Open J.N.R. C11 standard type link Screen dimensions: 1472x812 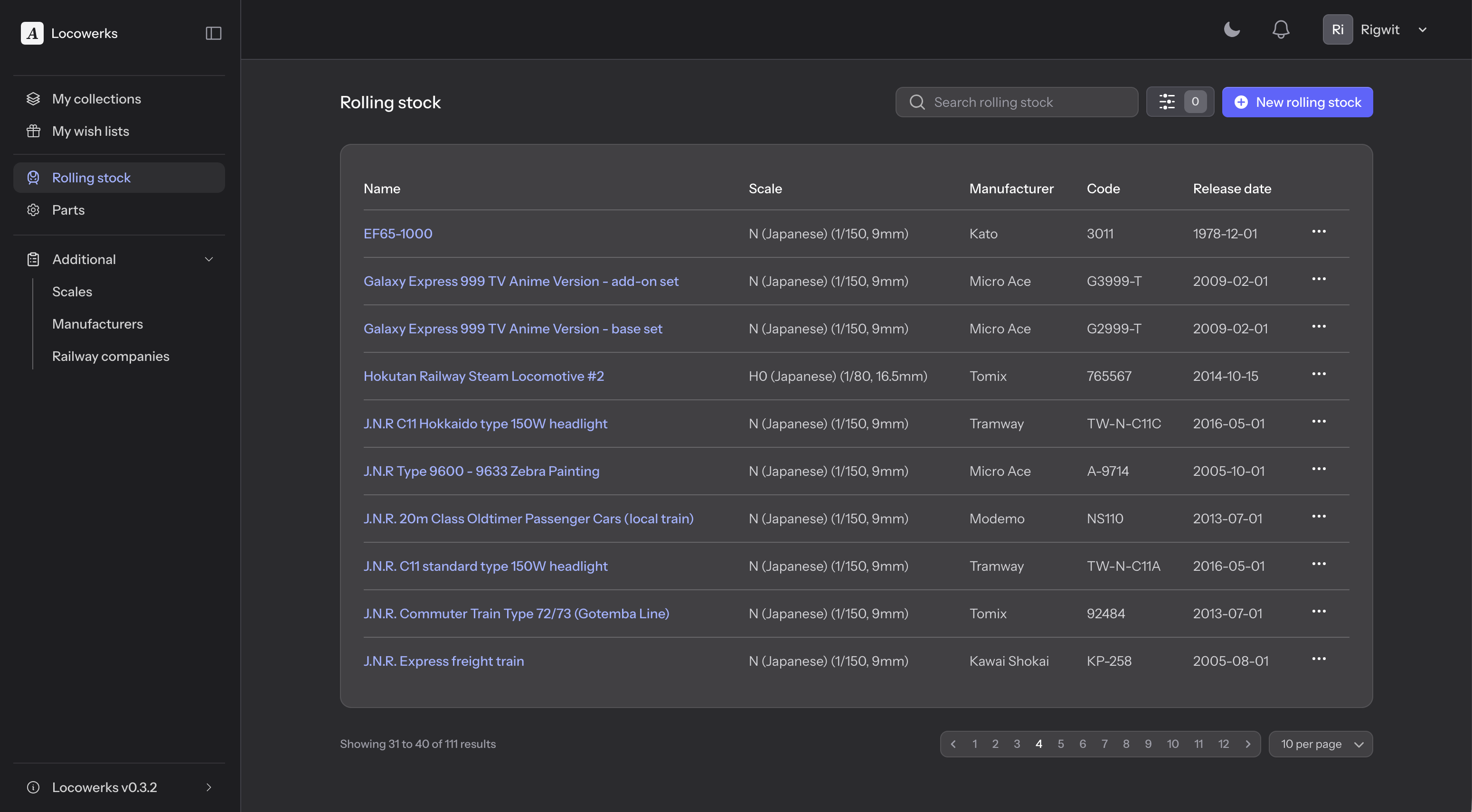click(x=485, y=566)
